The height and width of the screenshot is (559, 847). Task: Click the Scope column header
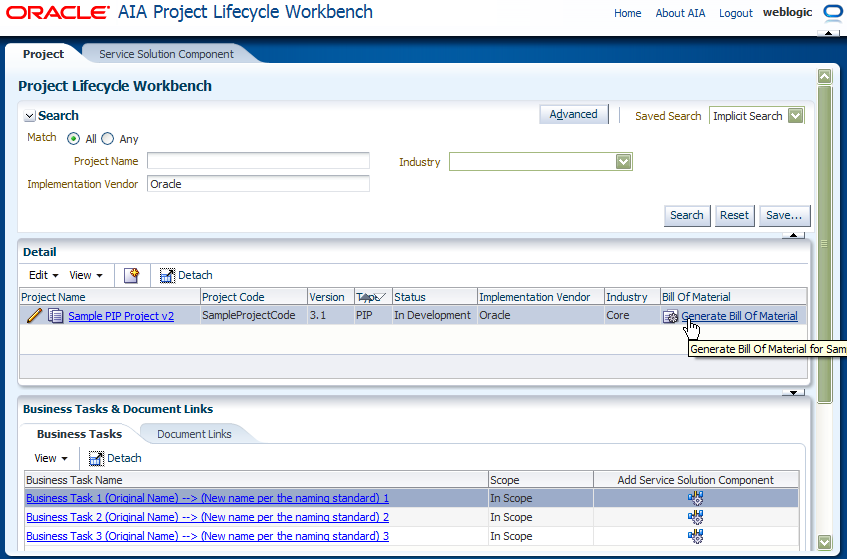pyautogui.click(x=540, y=480)
